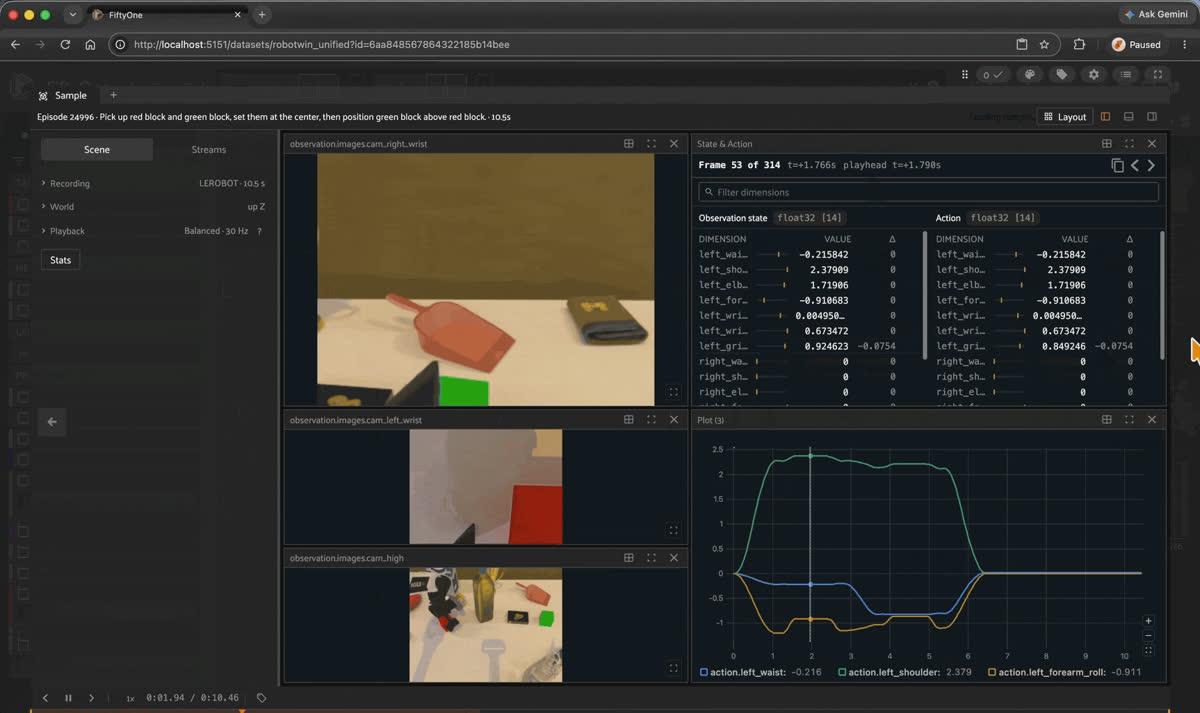Split the Plot (3) panel with grid icon
Viewport: 1200px width, 713px height.
[1107, 420]
